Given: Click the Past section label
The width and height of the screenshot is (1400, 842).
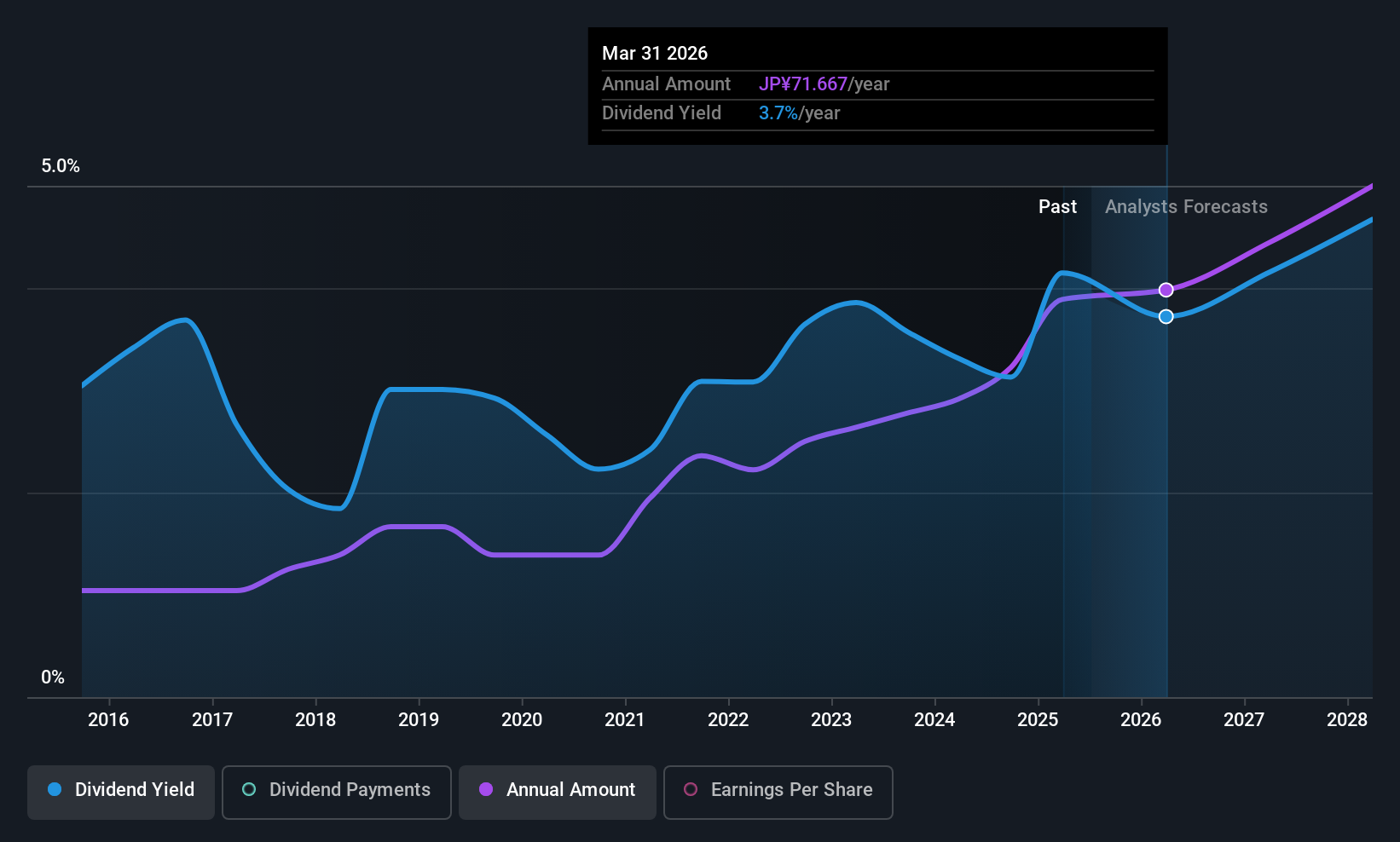Looking at the screenshot, I should click(x=1057, y=207).
